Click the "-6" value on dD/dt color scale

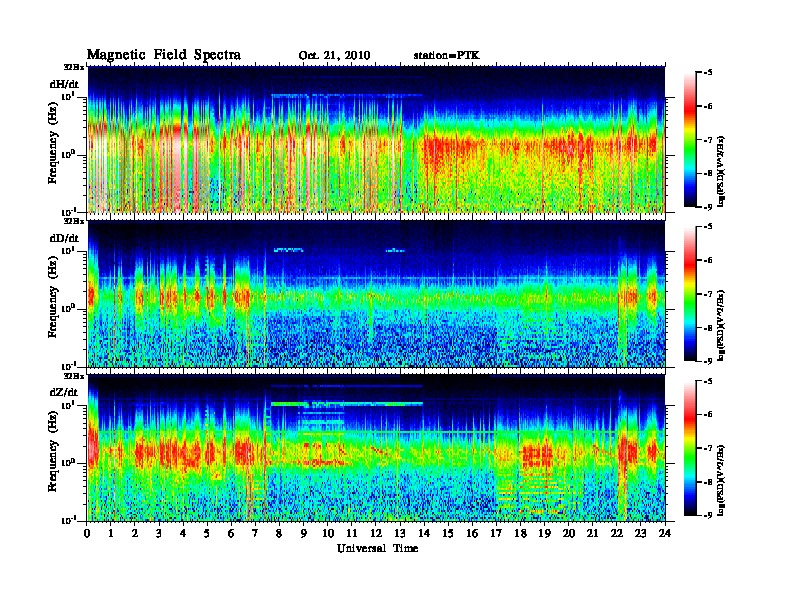coord(708,261)
